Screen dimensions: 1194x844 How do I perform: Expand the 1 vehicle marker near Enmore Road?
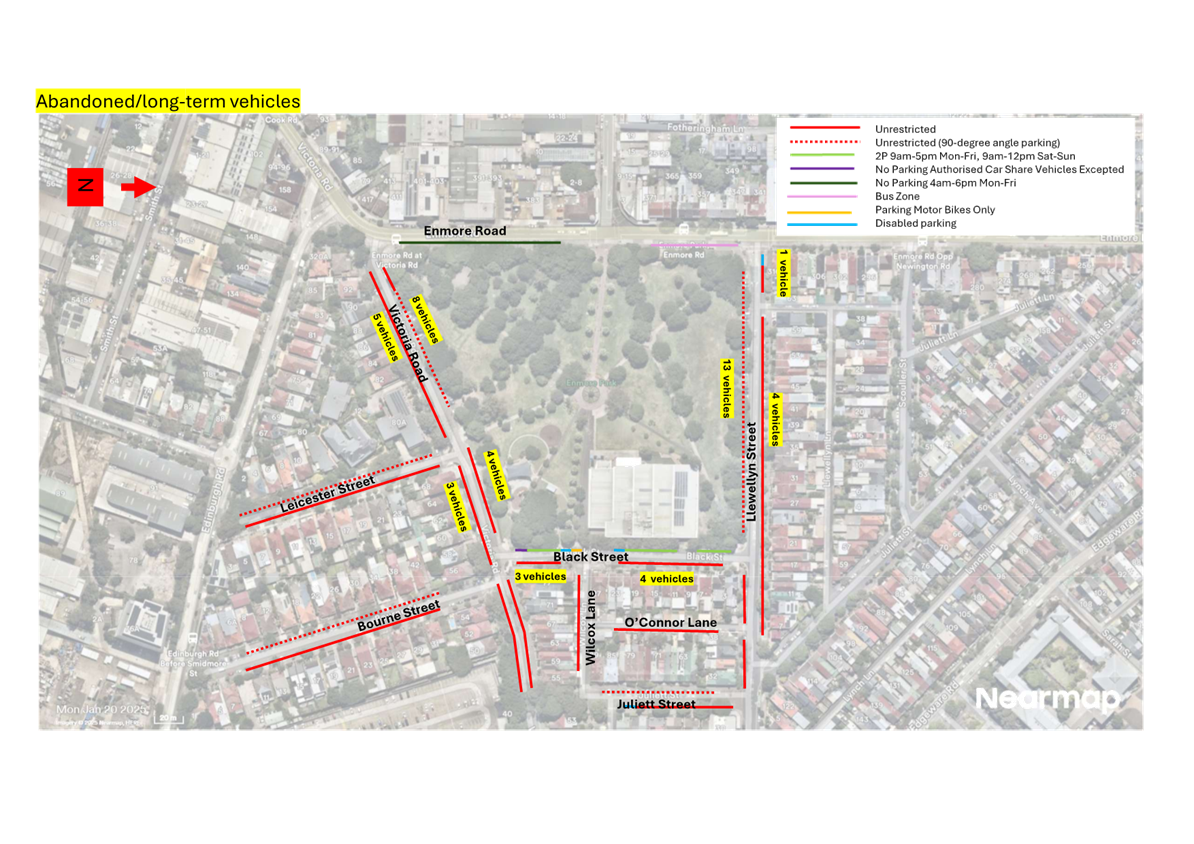coord(784,275)
